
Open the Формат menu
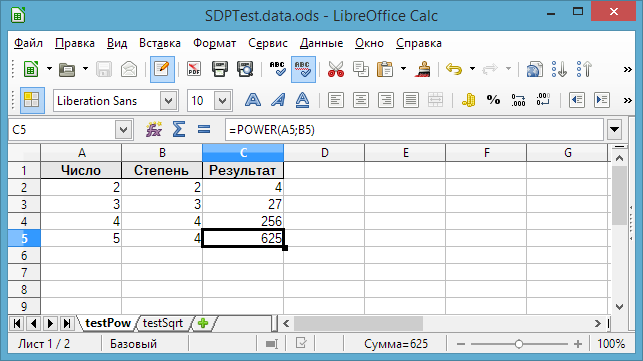click(214, 43)
